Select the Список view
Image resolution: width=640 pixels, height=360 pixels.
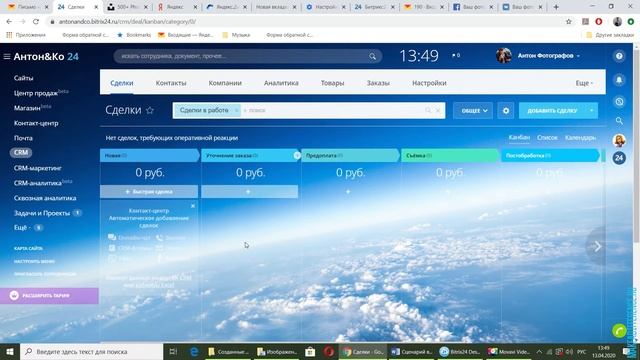click(547, 138)
